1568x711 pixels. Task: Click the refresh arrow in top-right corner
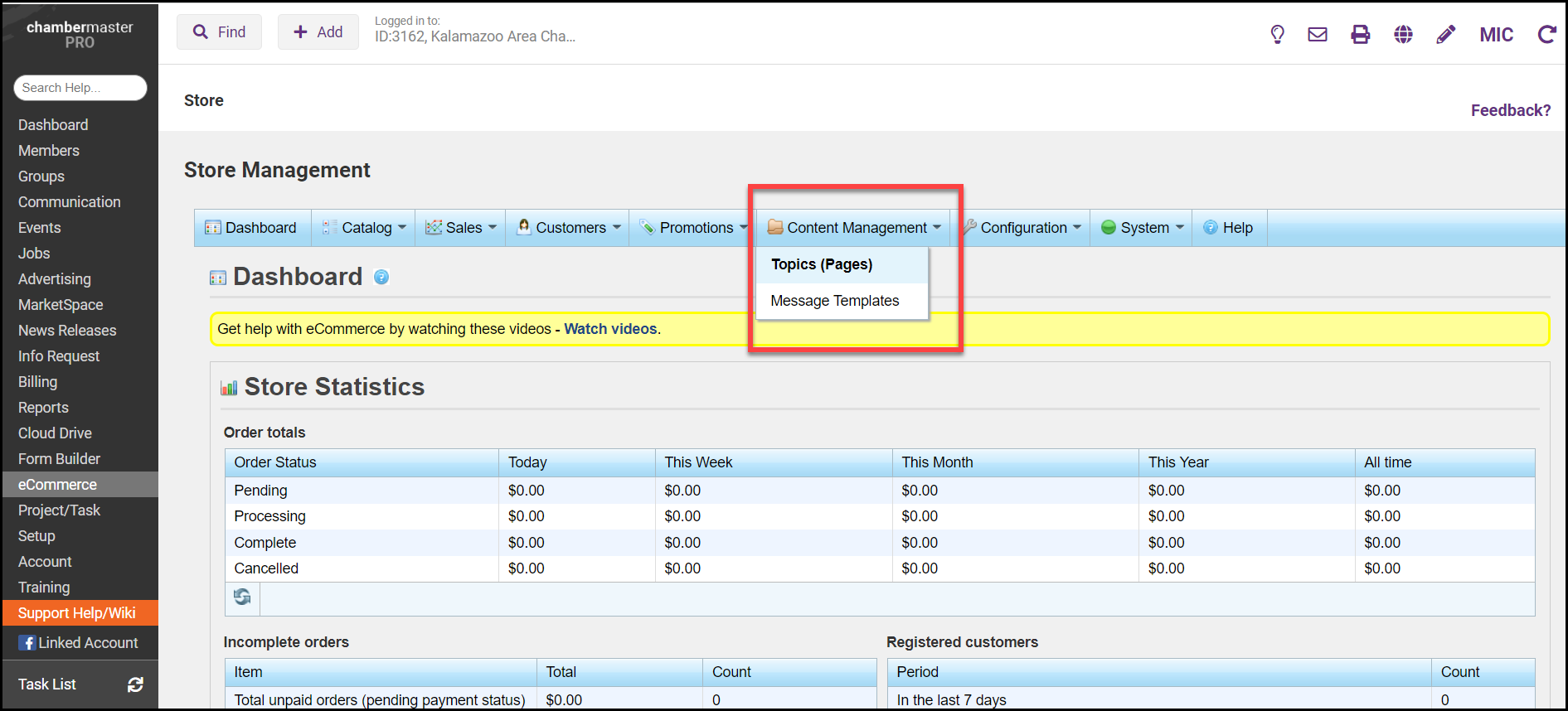click(x=1546, y=34)
